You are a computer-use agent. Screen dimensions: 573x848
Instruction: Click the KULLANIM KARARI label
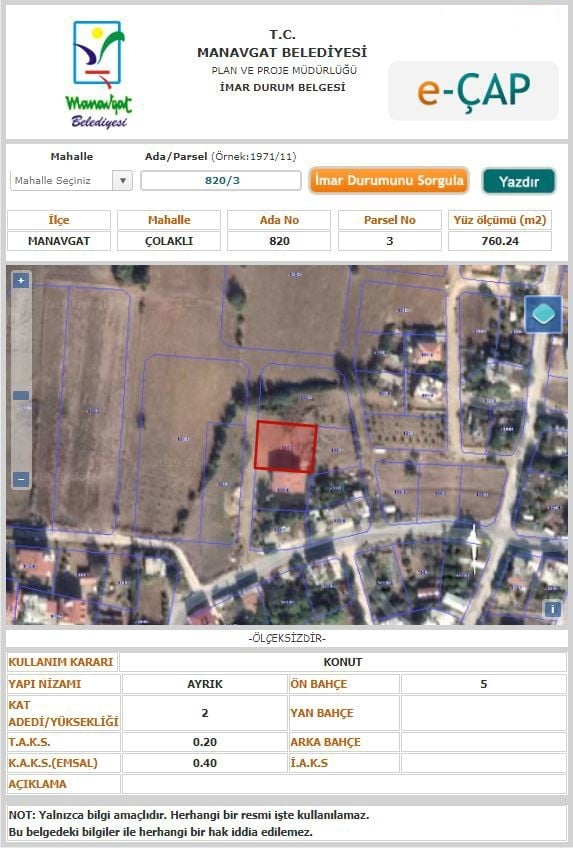(61, 662)
